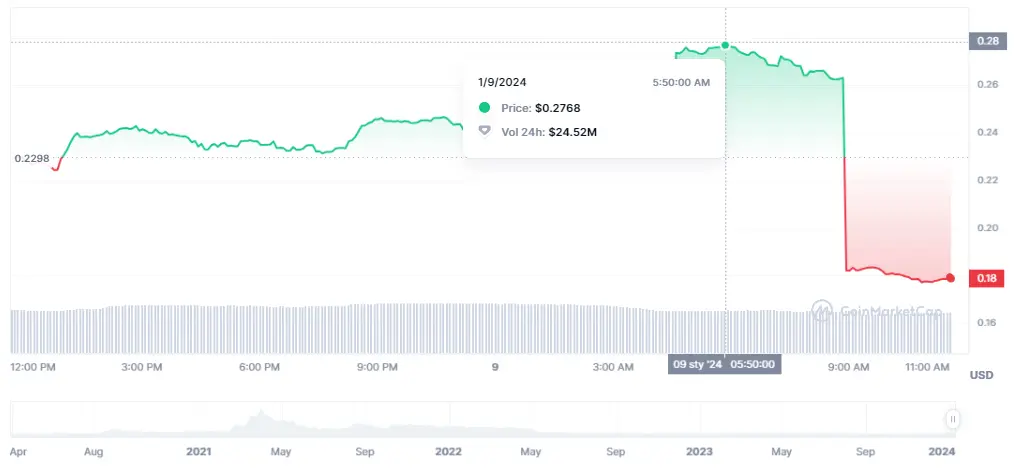Click the 12:00 PM time axis label
The height and width of the screenshot is (476, 1014).
pos(35,368)
